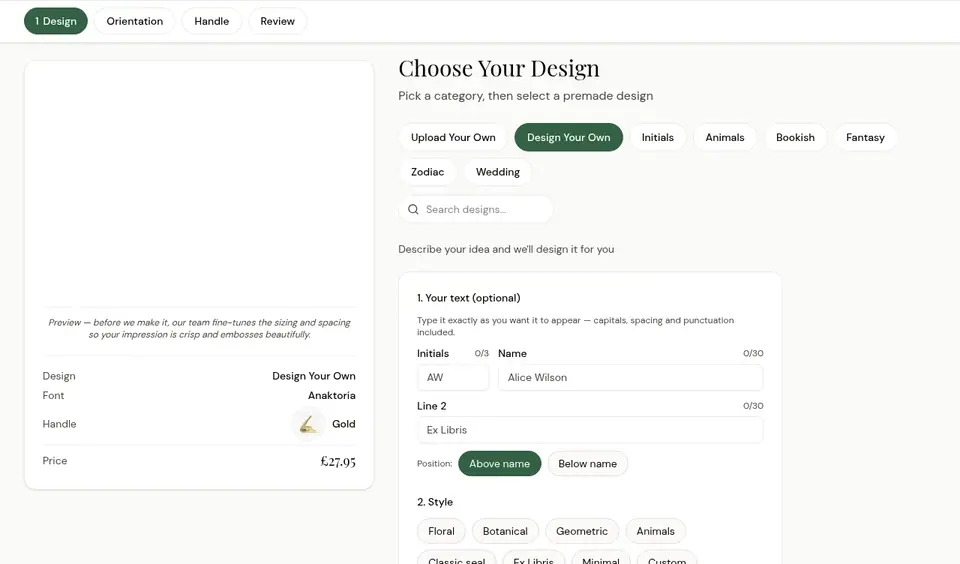
Task: Select the Below name position
Action: 587,464
